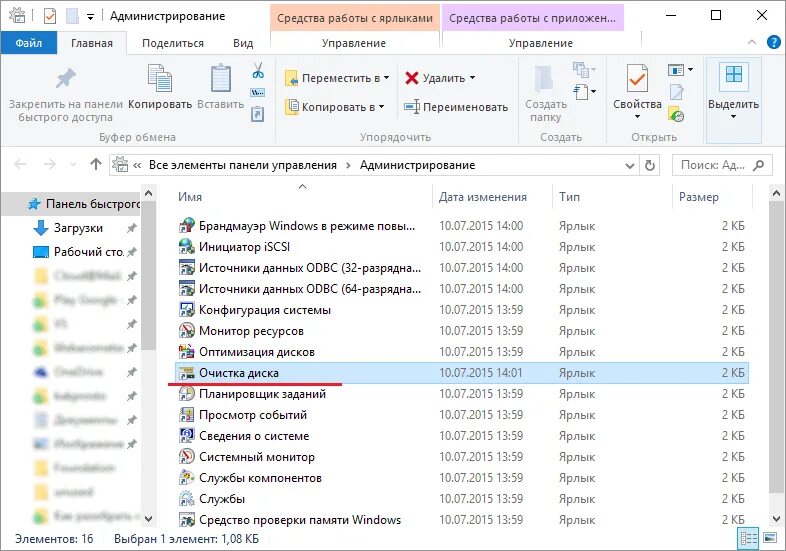Open the Файл menu tab

[x=29, y=43]
